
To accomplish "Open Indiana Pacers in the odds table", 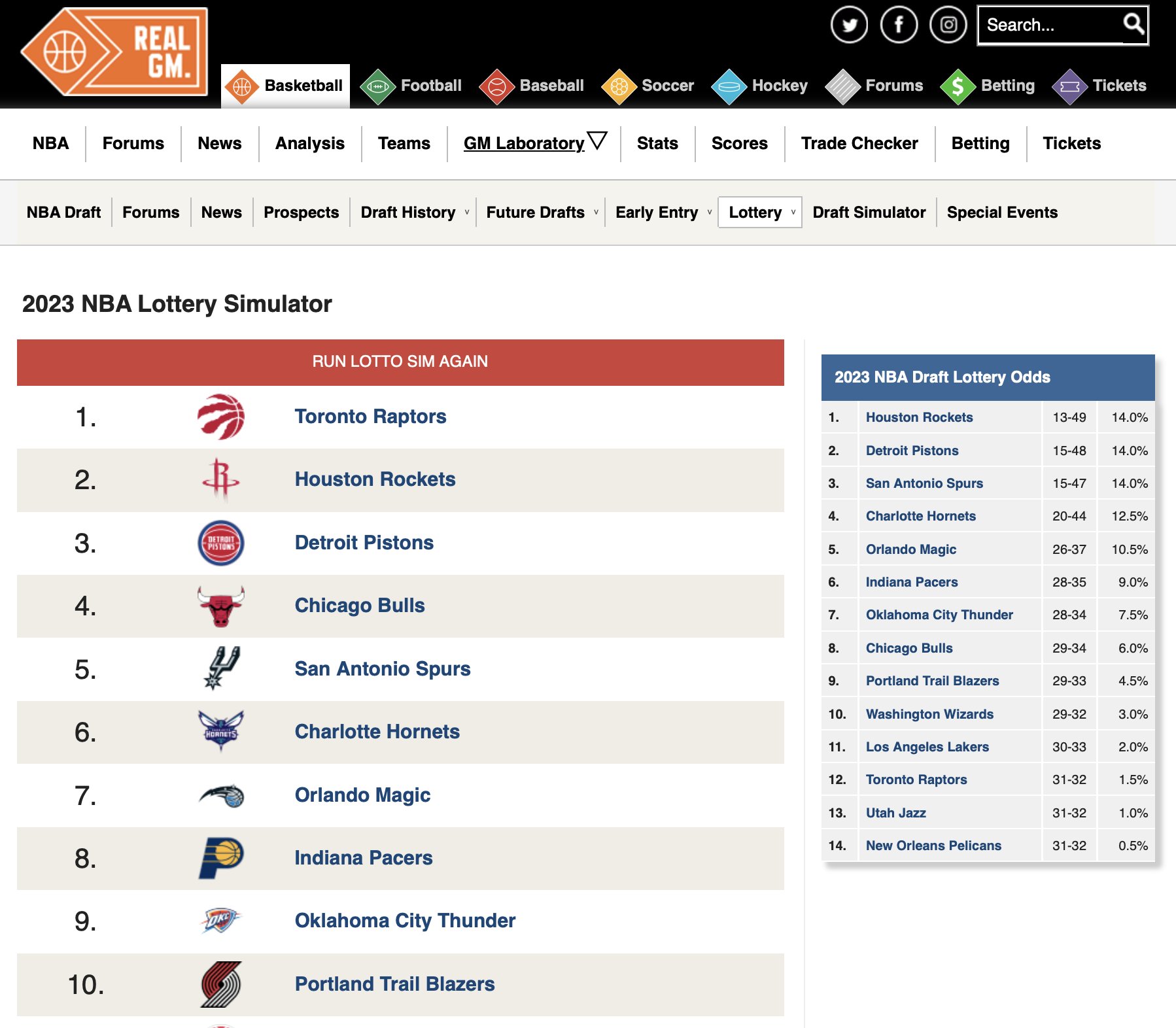I will [912, 582].
